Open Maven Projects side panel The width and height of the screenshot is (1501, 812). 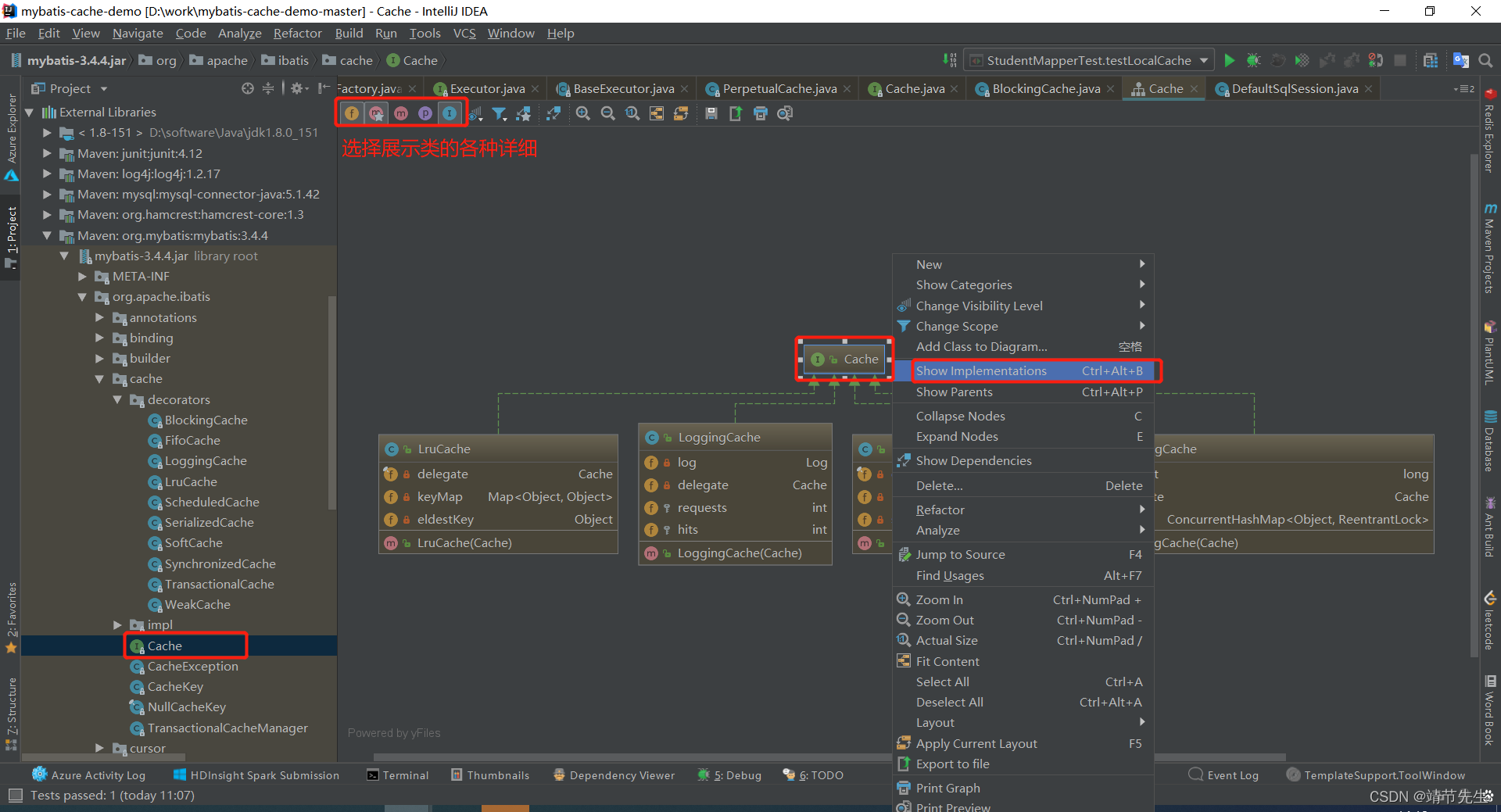[x=1489, y=249]
